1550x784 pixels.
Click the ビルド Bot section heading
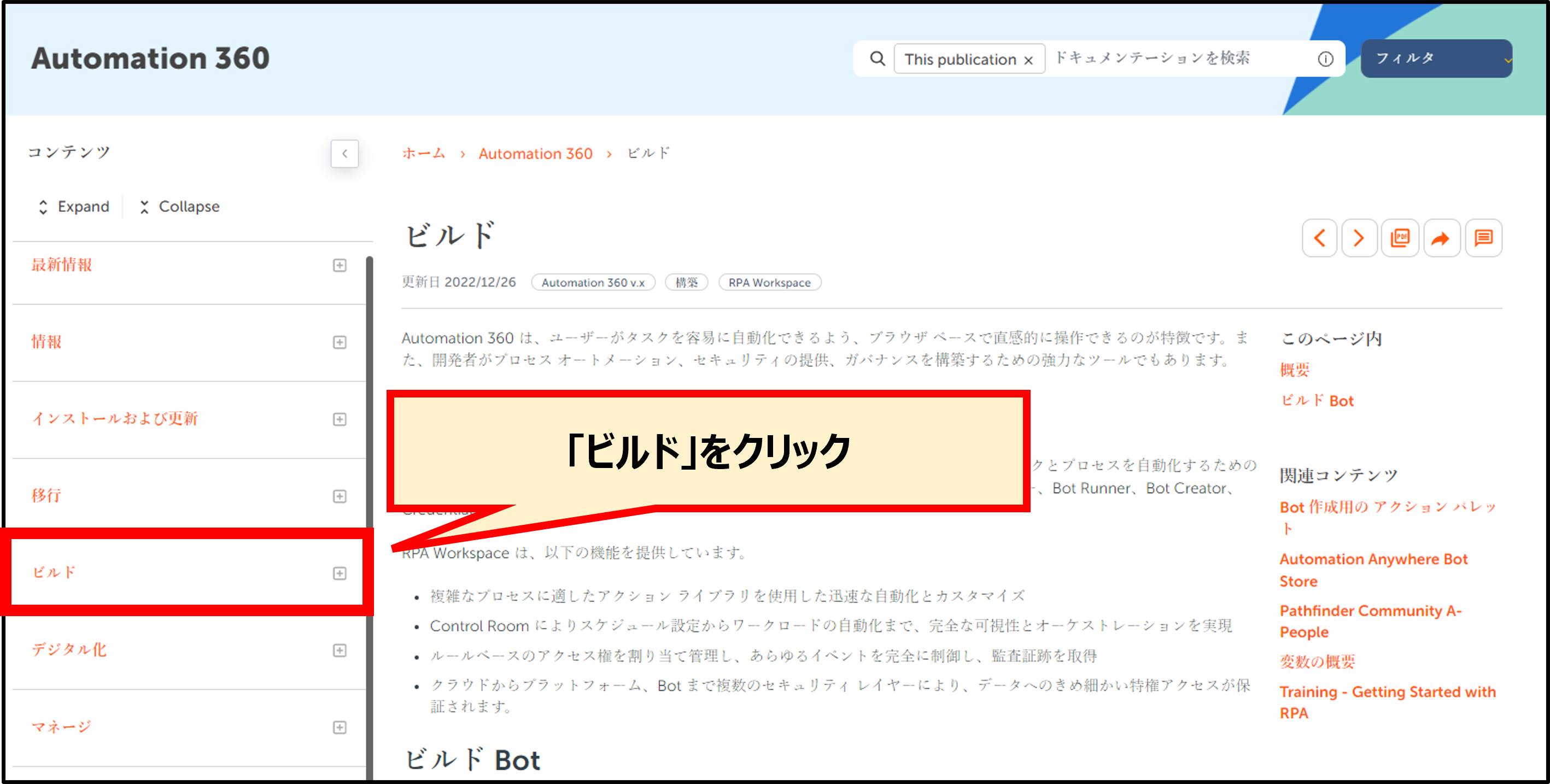tap(472, 759)
